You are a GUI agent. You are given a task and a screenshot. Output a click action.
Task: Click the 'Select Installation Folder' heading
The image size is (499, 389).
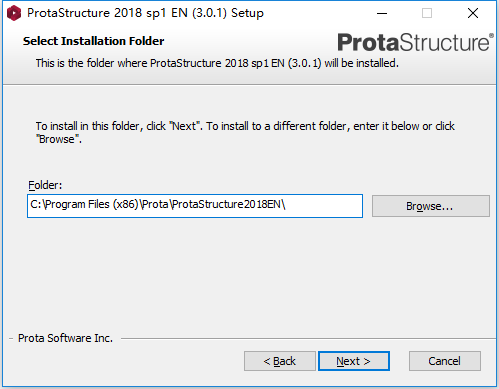[x=93, y=41]
